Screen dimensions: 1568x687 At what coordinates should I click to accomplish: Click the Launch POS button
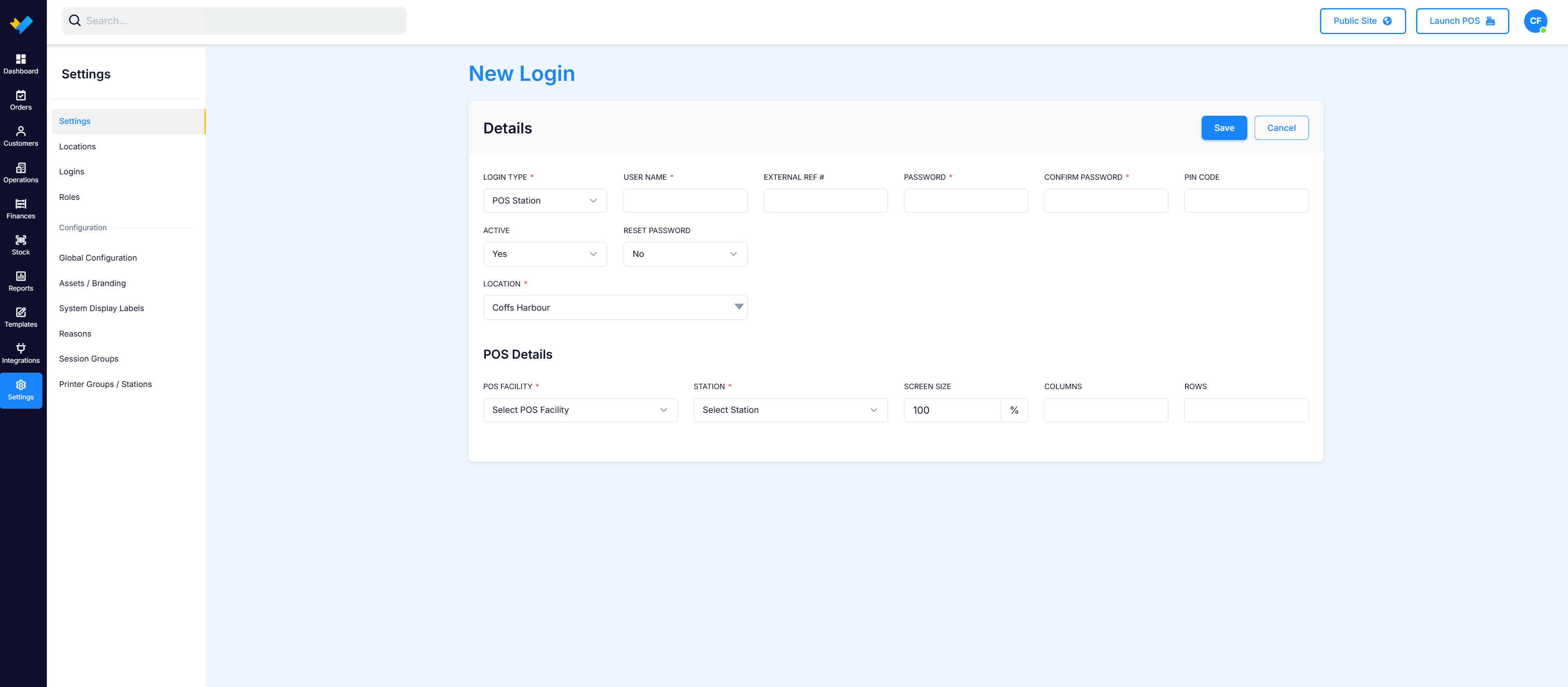click(1462, 21)
